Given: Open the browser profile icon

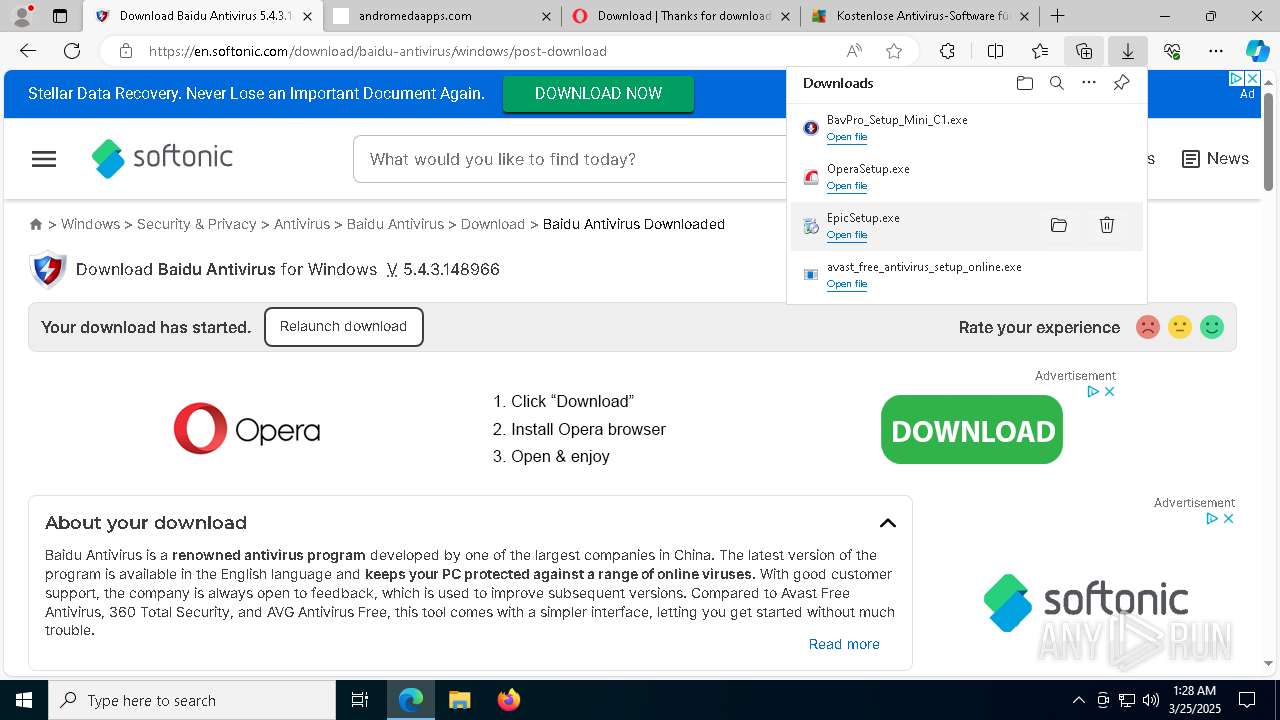Looking at the screenshot, I should coord(22,16).
